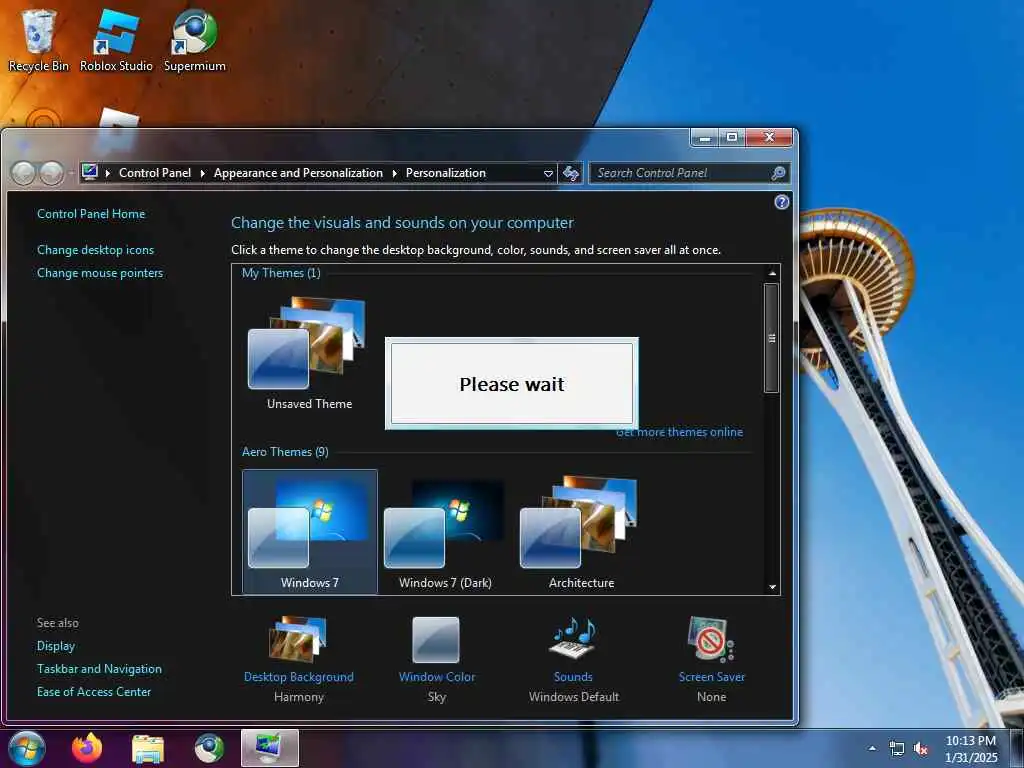Viewport: 1024px width, 768px height.
Task: Open the Desktop Background icon
Action: 298,639
